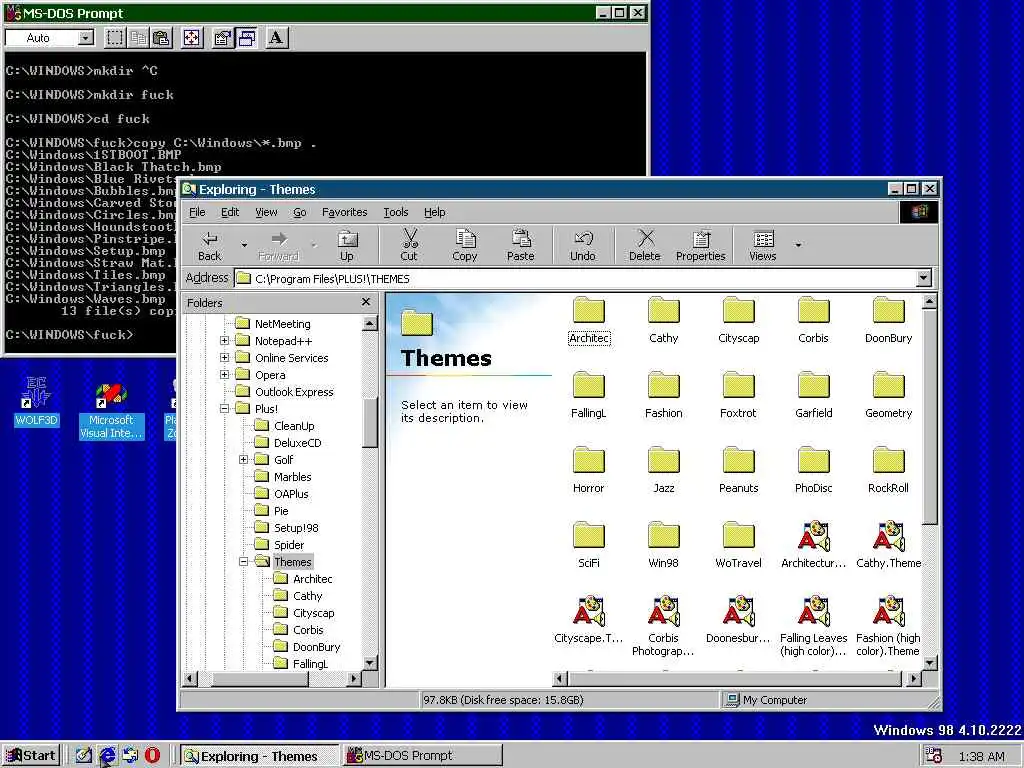The width and height of the screenshot is (1024, 768).
Task: Open the Auto font size dropdown
Action: click(x=86, y=38)
